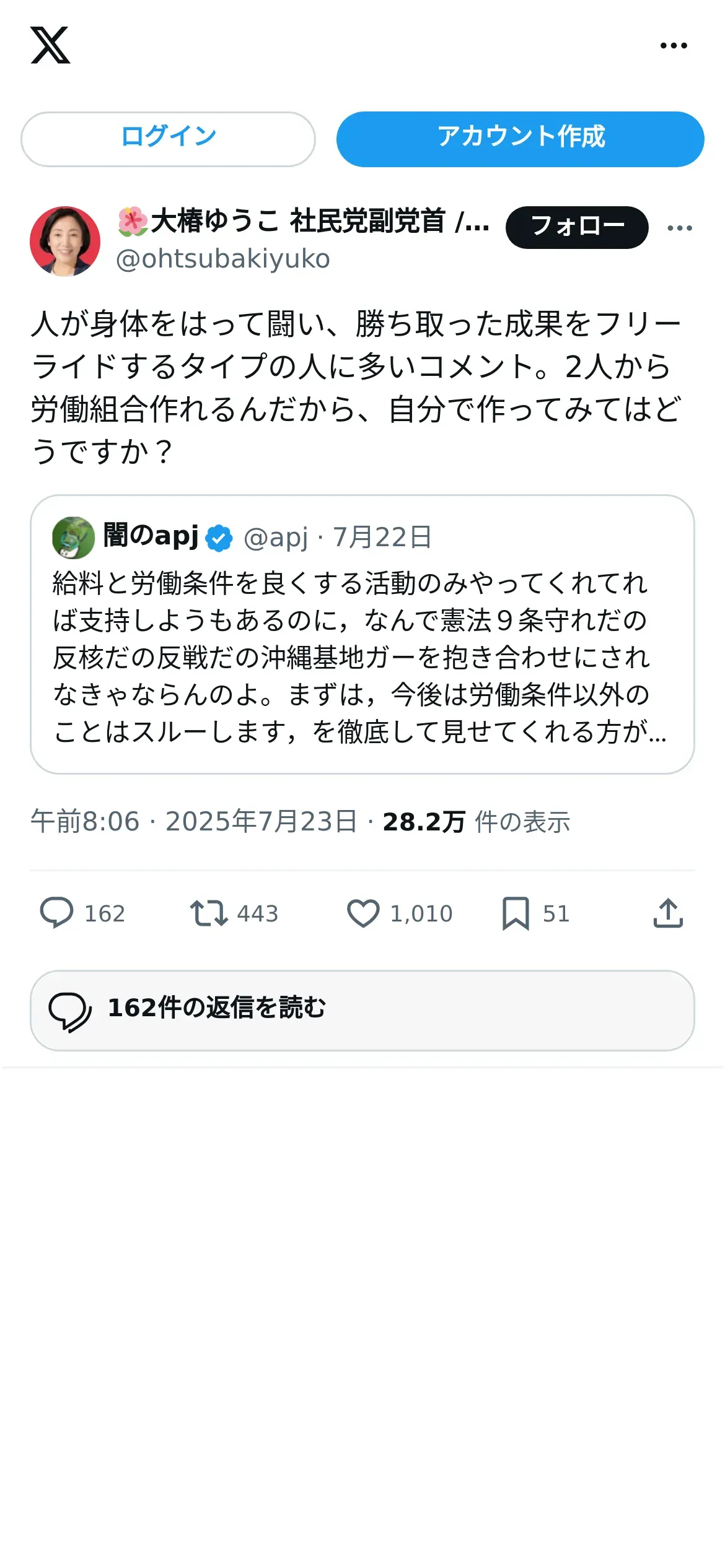Like the post with the heart icon
This screenshot has height=1568, width=725.
363,913
